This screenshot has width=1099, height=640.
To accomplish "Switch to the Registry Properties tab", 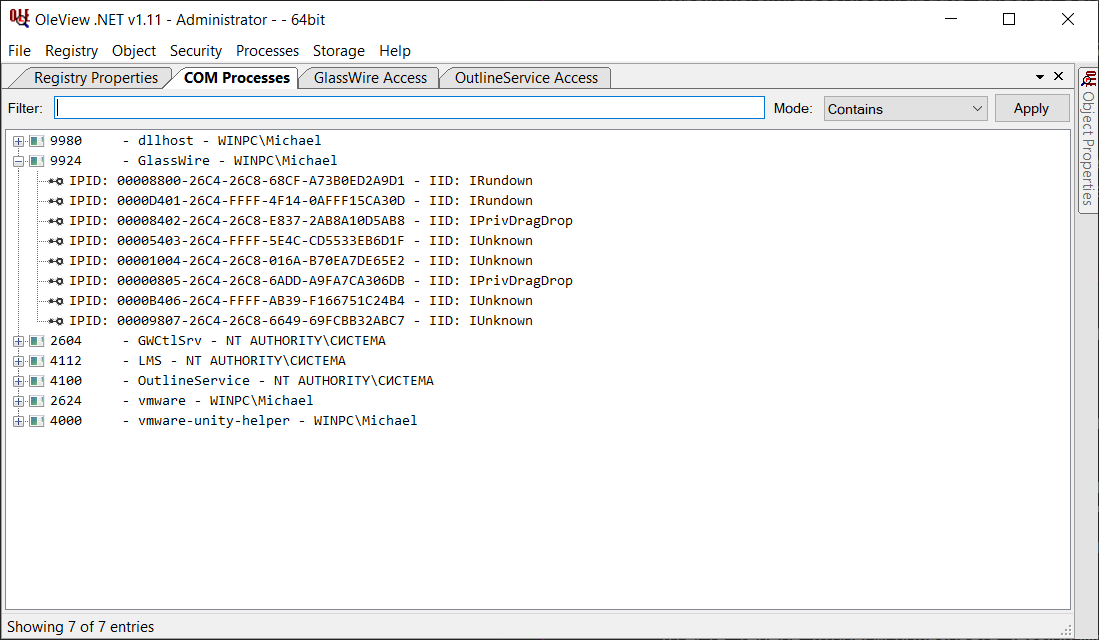I will coord(96,78).
